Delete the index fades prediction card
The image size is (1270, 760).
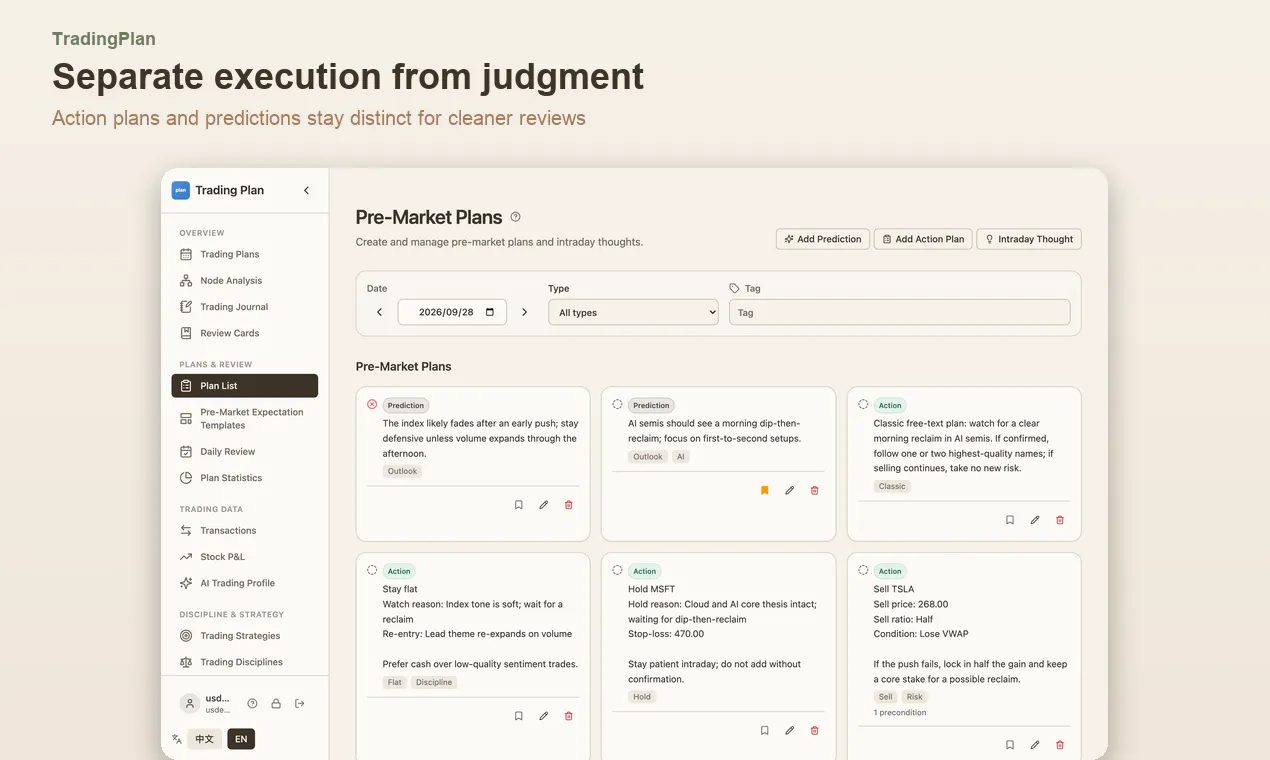click(x=569, y=505)
